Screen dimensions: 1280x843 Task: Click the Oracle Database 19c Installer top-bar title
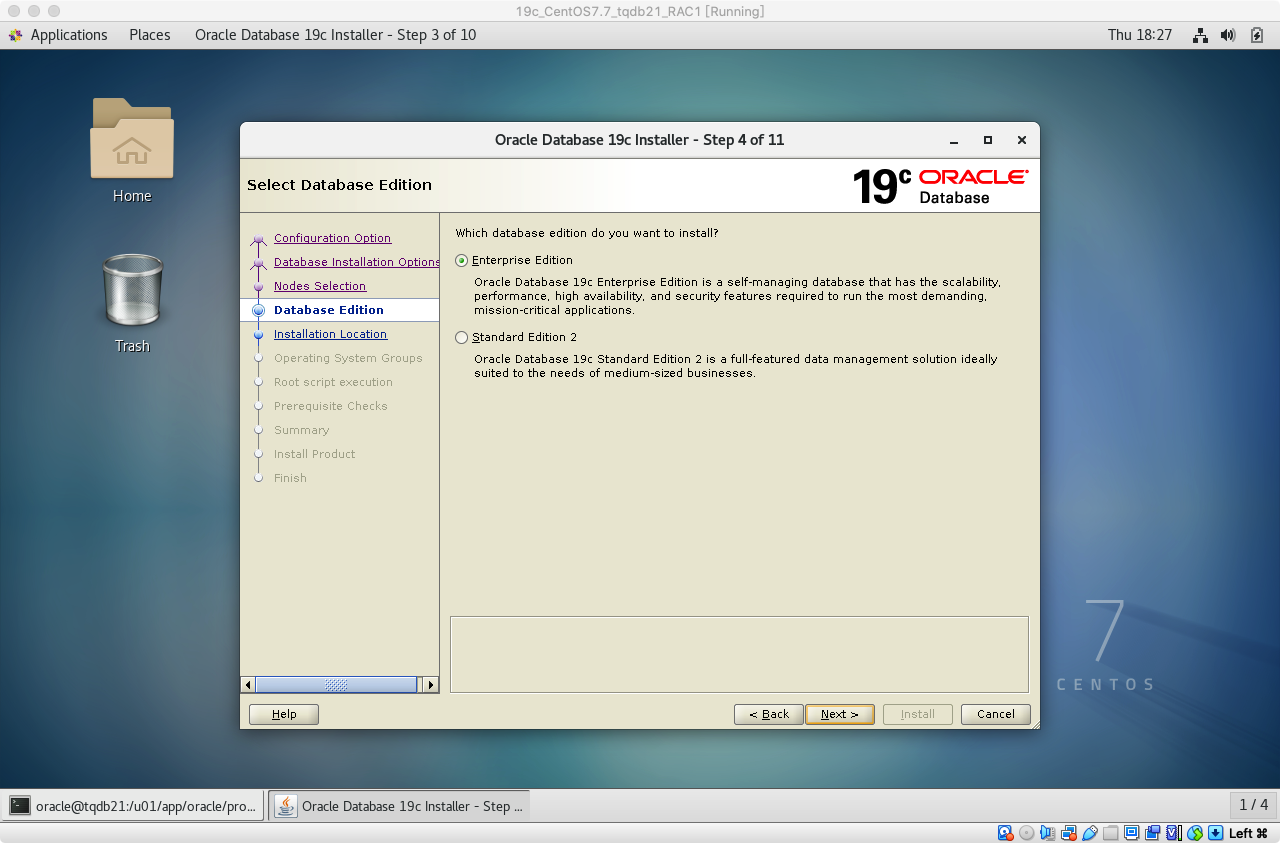point(335,35)
